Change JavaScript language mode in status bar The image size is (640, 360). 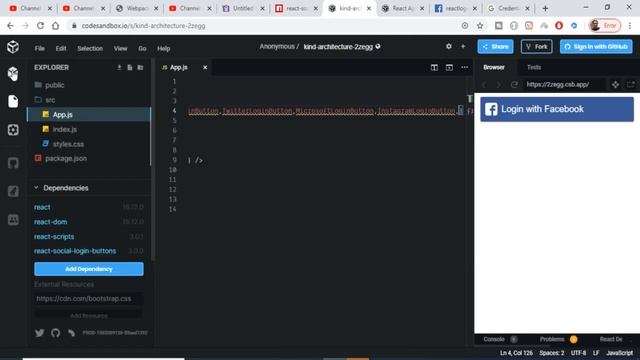[619, 353]
